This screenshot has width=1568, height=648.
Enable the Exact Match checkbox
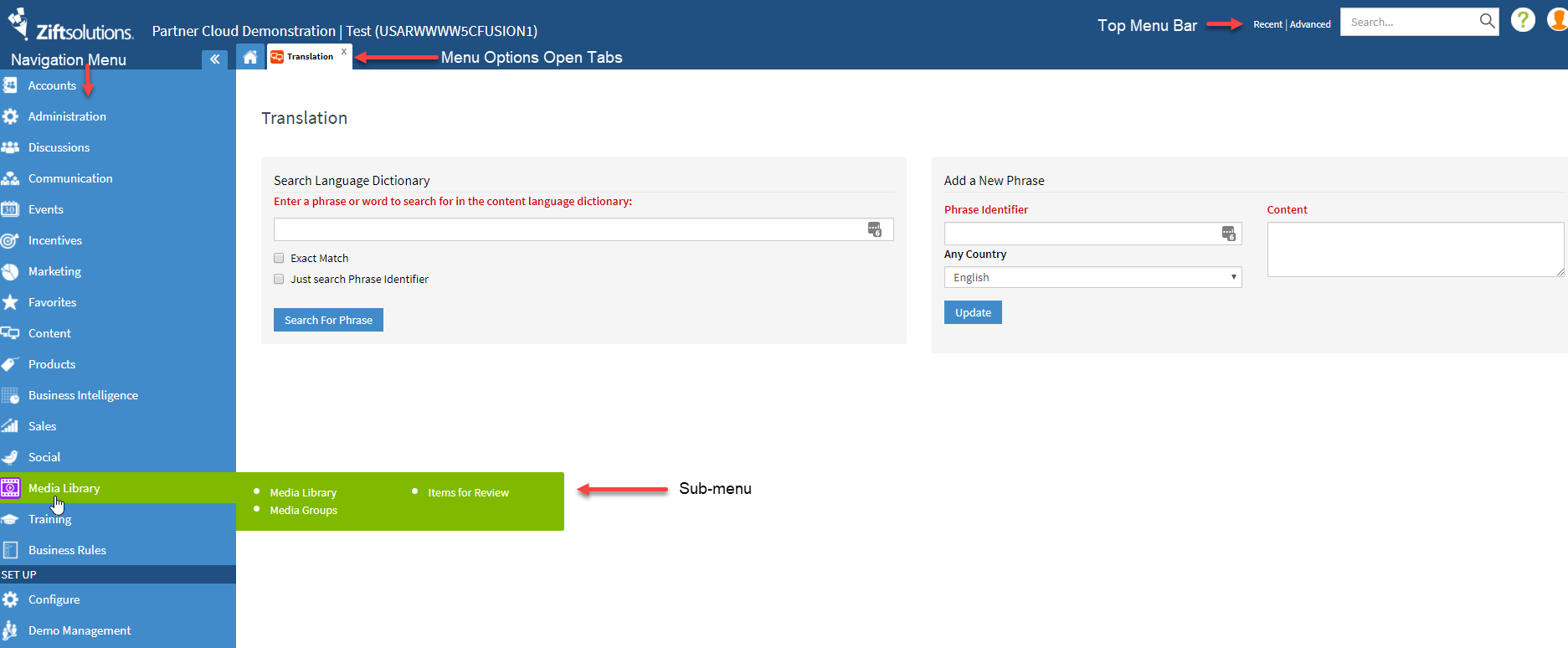(279, 258)
